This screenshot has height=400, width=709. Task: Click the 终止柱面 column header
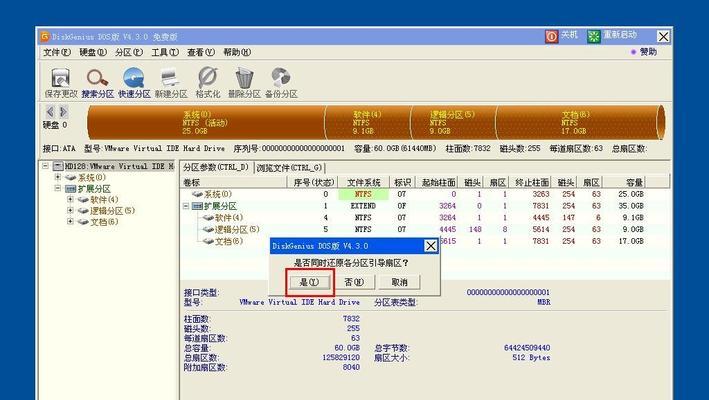pos(532,182)
